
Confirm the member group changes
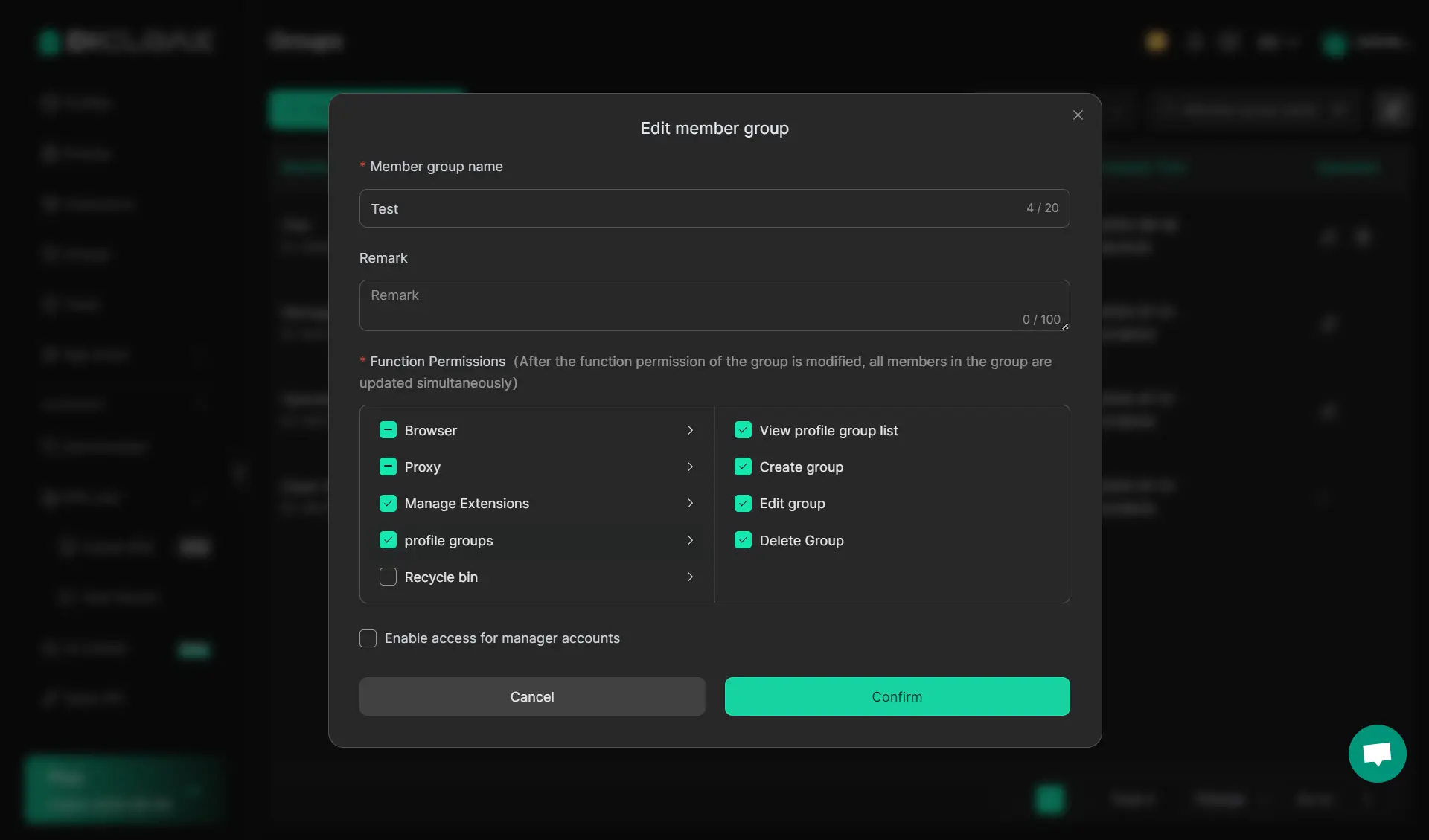coord(897,696)
